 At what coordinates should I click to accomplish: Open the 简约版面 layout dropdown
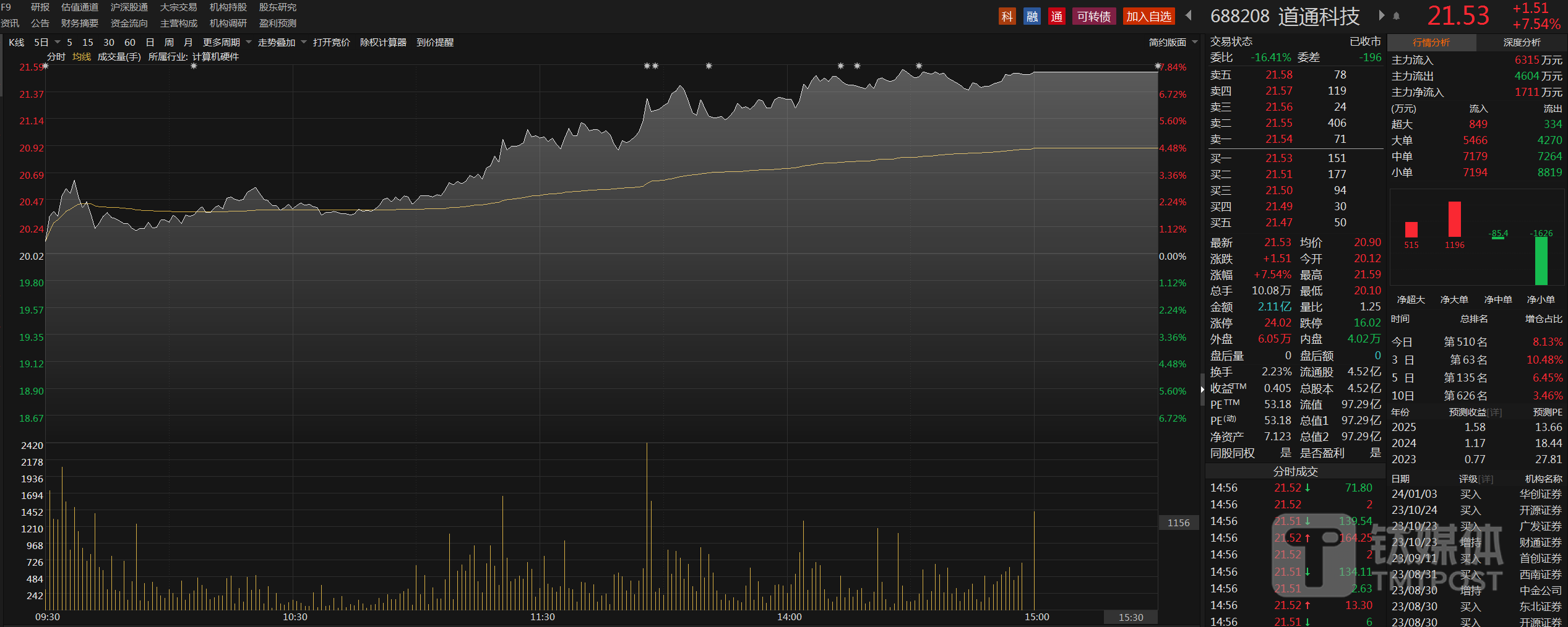[x=1195, y=42]
